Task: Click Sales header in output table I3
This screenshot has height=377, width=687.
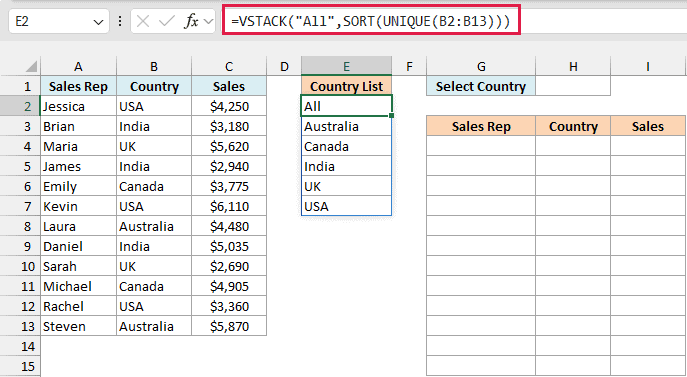Action: point(648,126)
